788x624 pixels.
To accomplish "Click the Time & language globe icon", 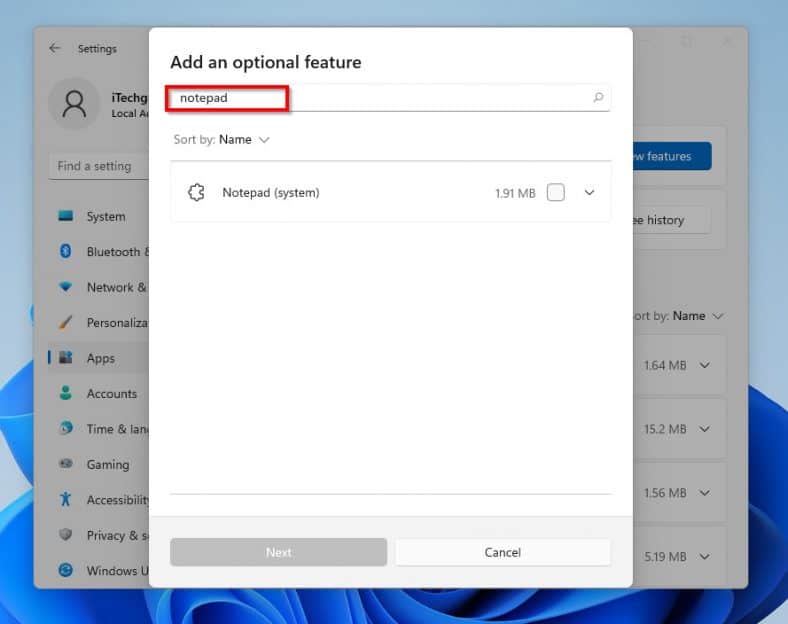I will click(x=65, y=428).
